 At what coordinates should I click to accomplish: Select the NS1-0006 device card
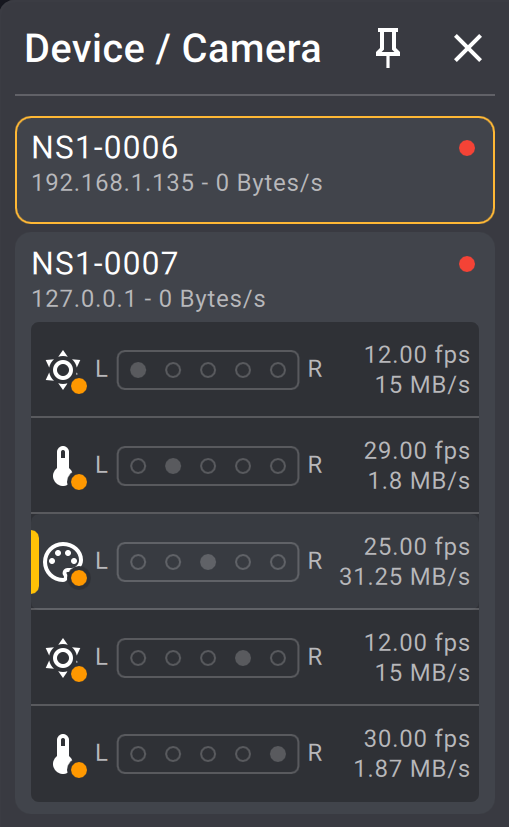(x=255, y=170)
